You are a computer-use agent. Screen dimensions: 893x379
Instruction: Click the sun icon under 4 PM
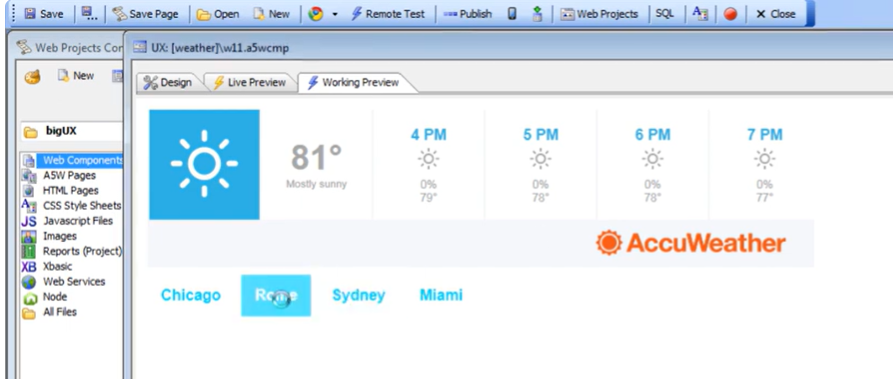pyautogui.click(x=428, y=159)
